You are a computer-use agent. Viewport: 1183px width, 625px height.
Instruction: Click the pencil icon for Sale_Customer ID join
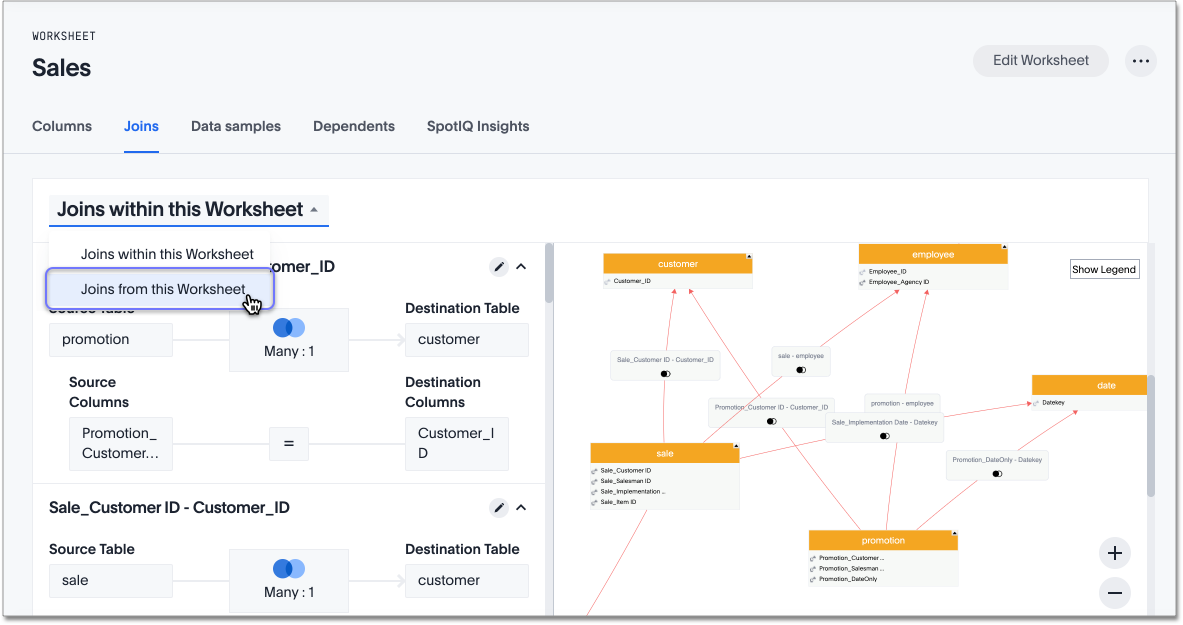point(498,508)
